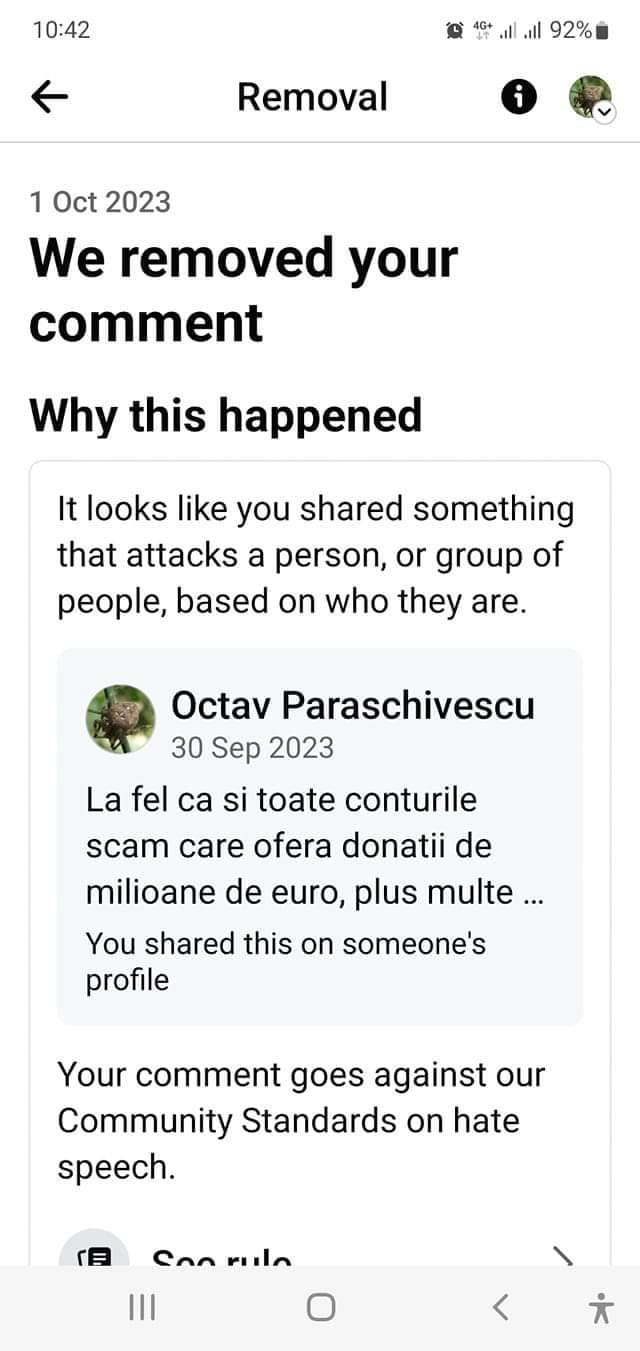The height and width of the screenshot is (1351, 640).
Task: Tap the info icon in the Removal header
Action: pos(518,96)
